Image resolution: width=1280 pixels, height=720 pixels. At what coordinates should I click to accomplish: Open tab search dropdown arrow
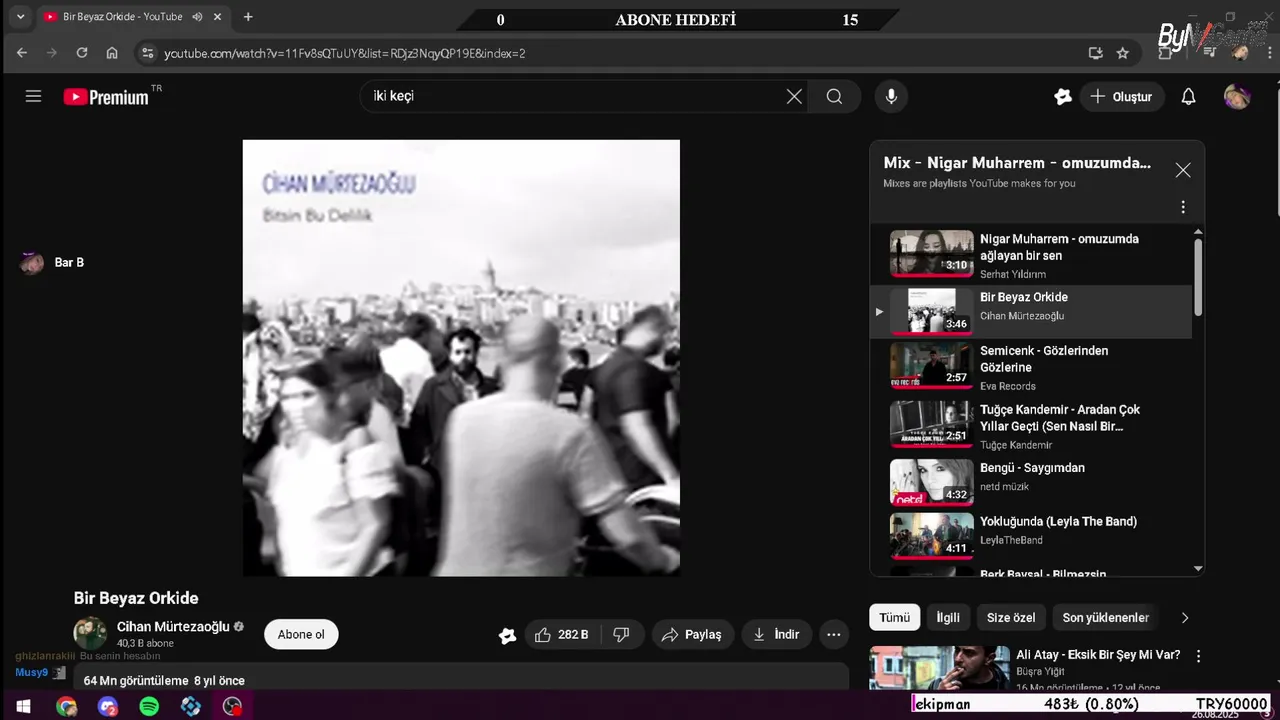click(x=20, y=17)
